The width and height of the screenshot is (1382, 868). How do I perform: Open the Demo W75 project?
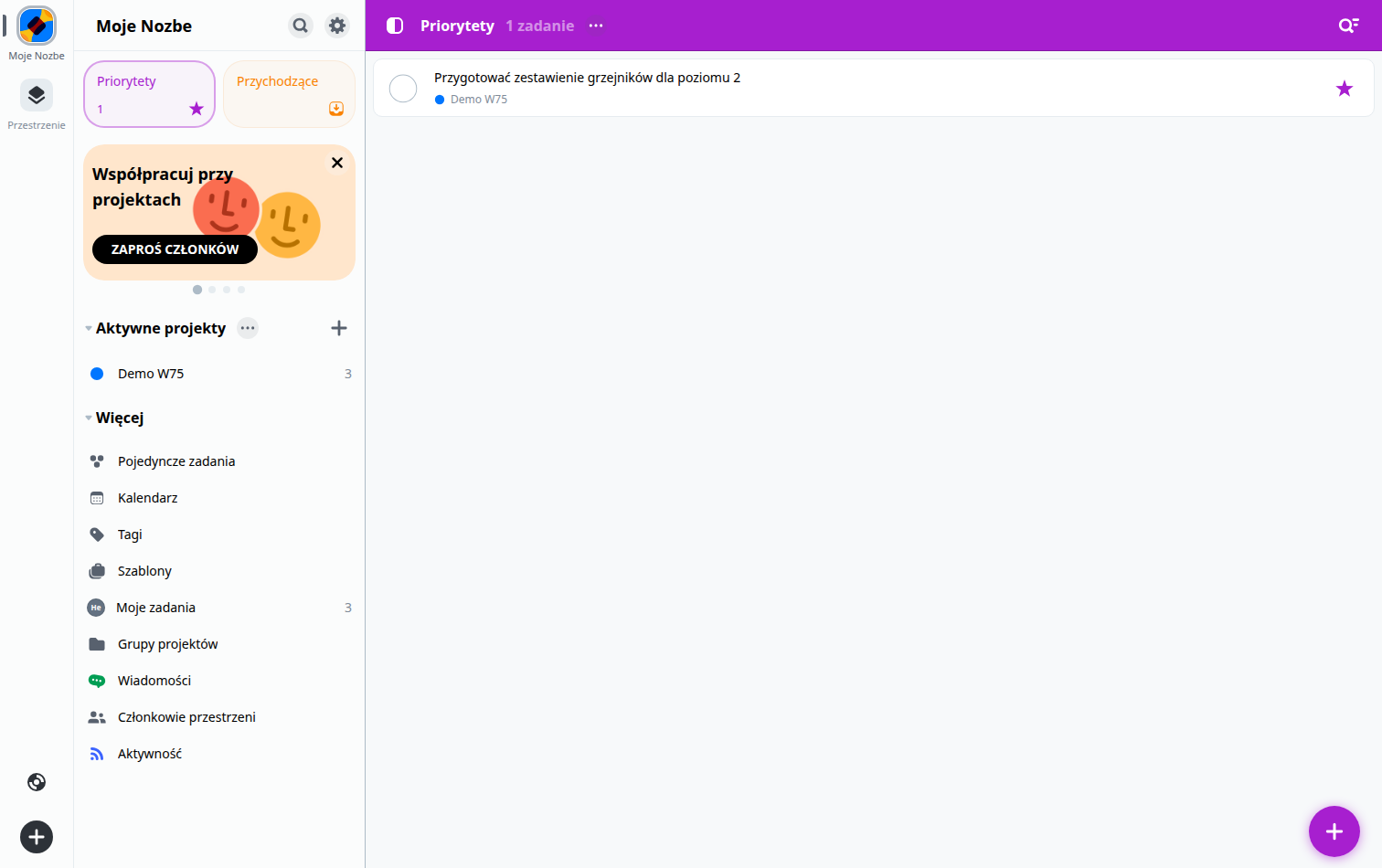point(219,374)
